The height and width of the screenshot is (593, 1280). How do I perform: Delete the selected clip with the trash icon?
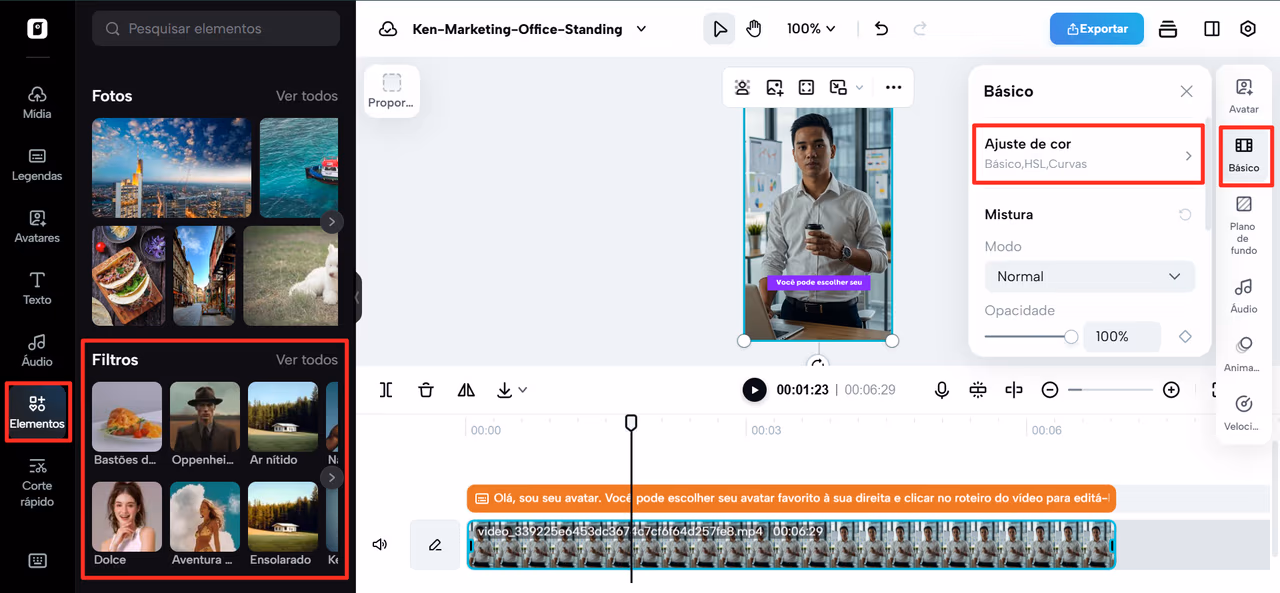click(426, 390)
